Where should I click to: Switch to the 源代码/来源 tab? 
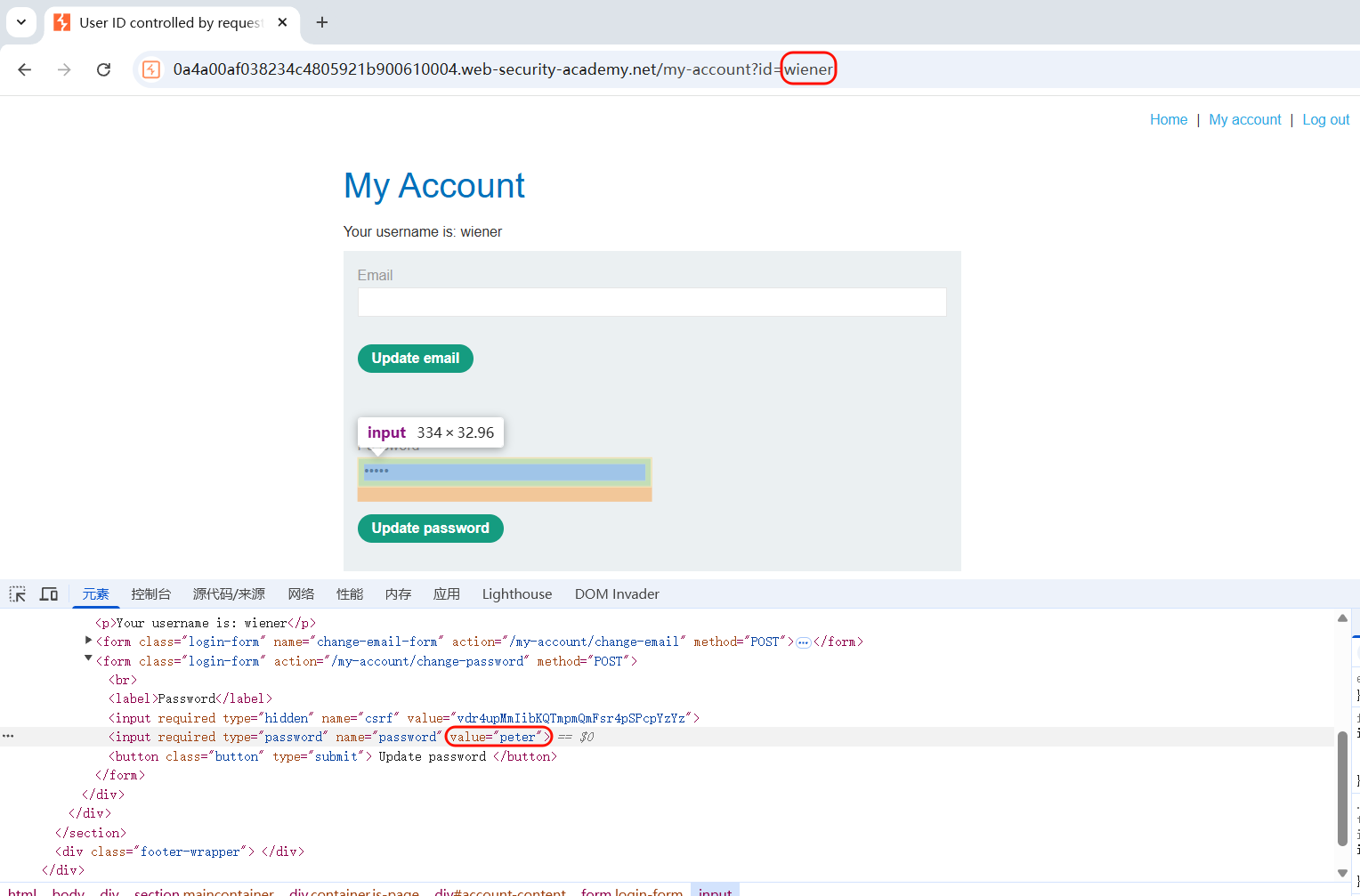(229, 593)
